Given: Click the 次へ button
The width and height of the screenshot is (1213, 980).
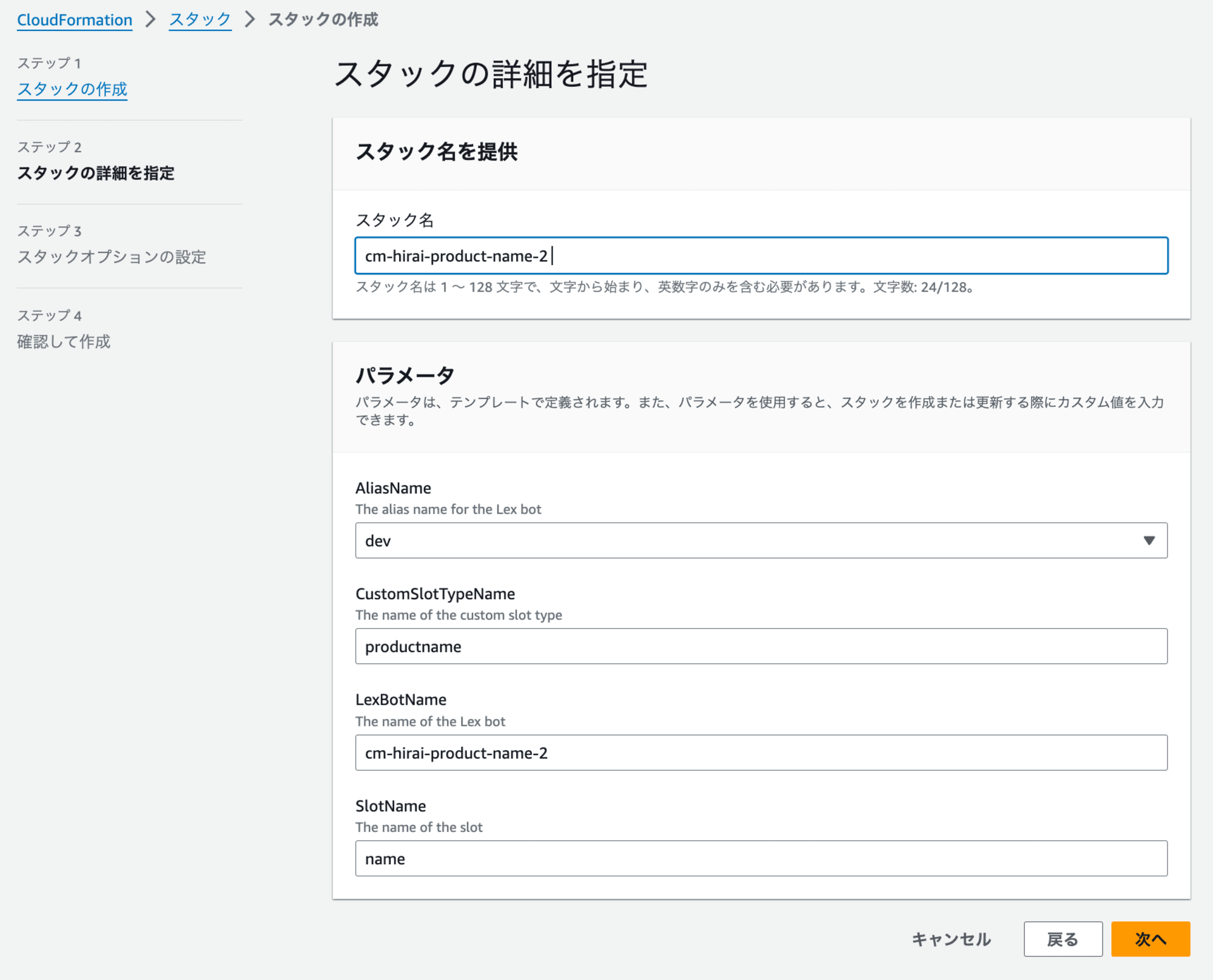Looking at the screenshot, I should 1151,939.
